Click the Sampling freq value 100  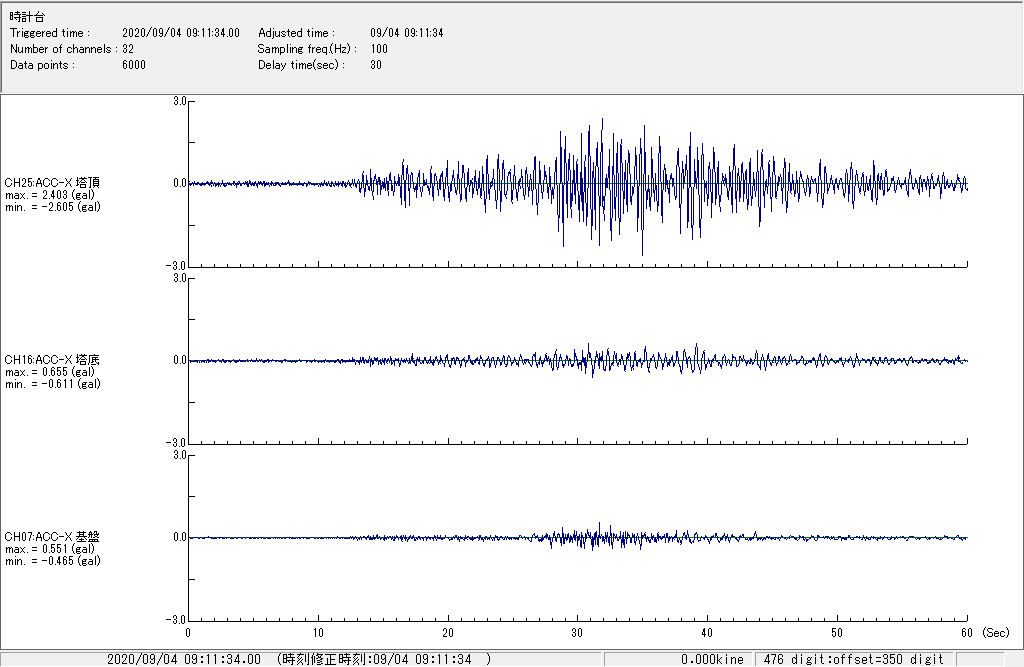coord(379,49)
